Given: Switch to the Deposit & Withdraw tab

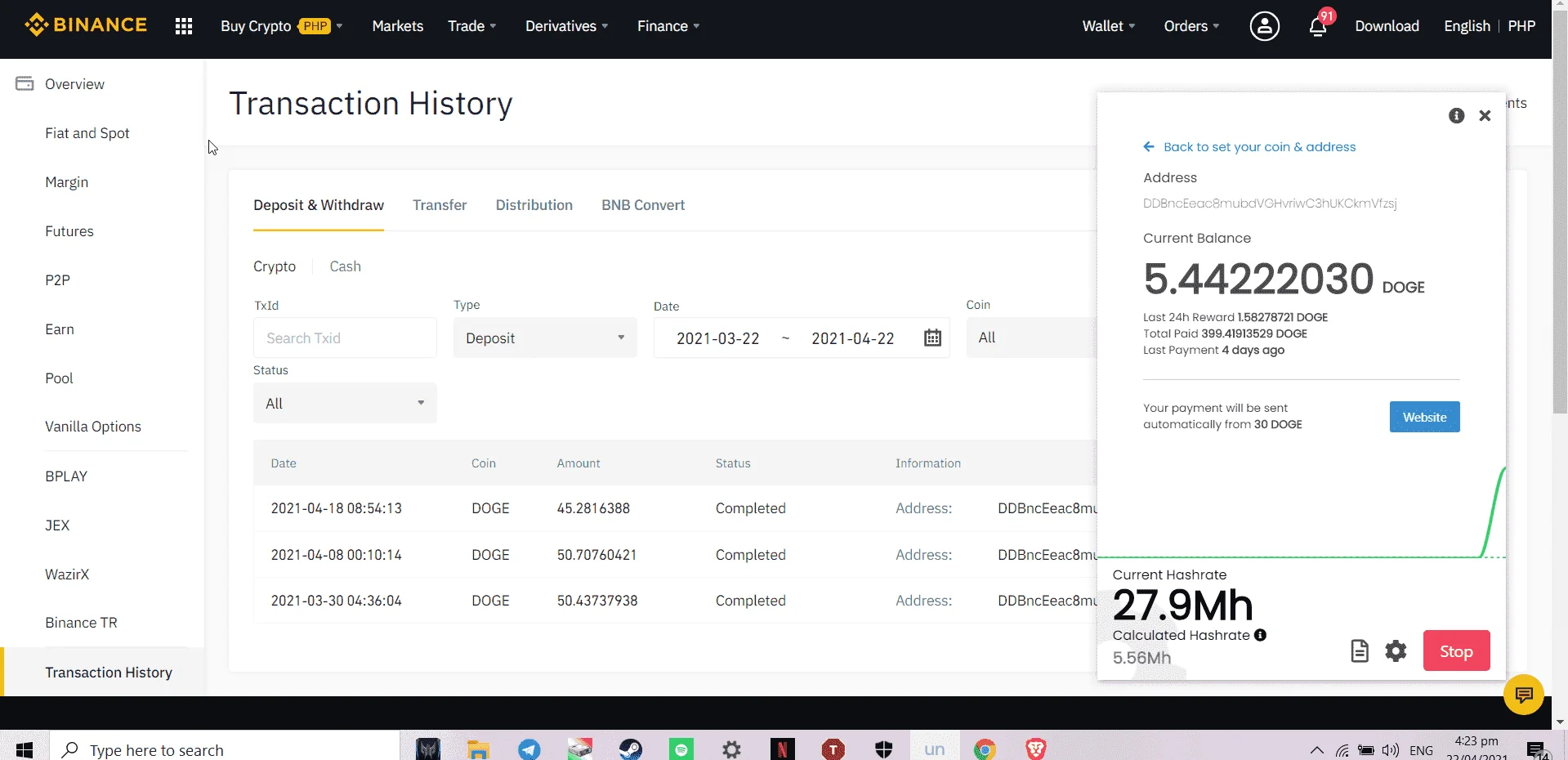Looking at the screenshot, I should point(319,205).
